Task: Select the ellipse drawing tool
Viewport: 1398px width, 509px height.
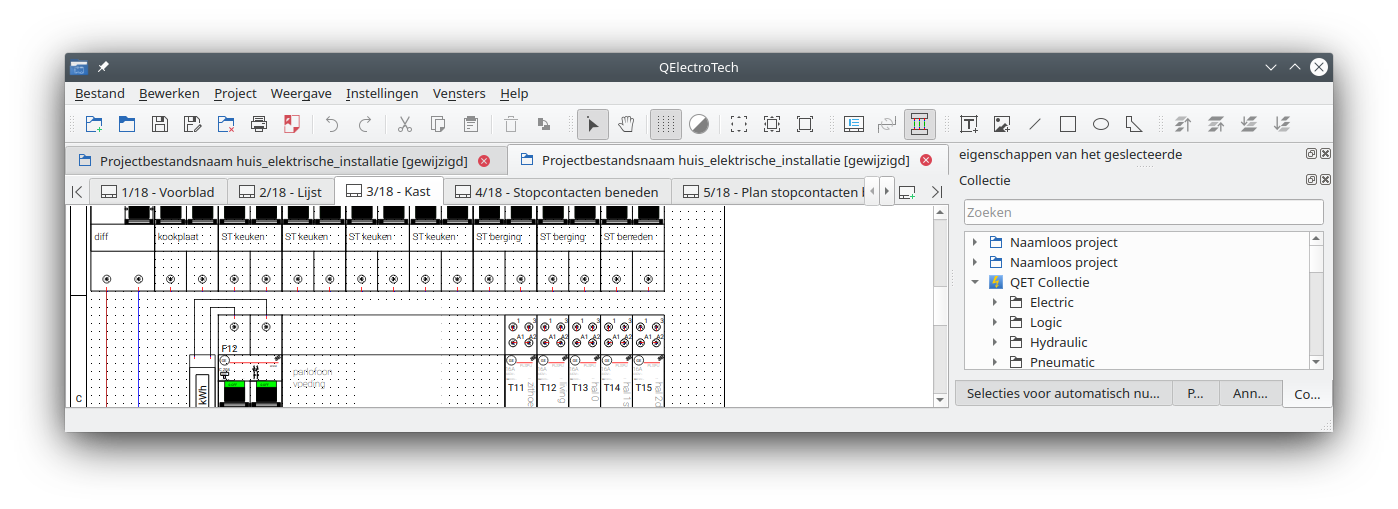Action: click(1100, 124)
